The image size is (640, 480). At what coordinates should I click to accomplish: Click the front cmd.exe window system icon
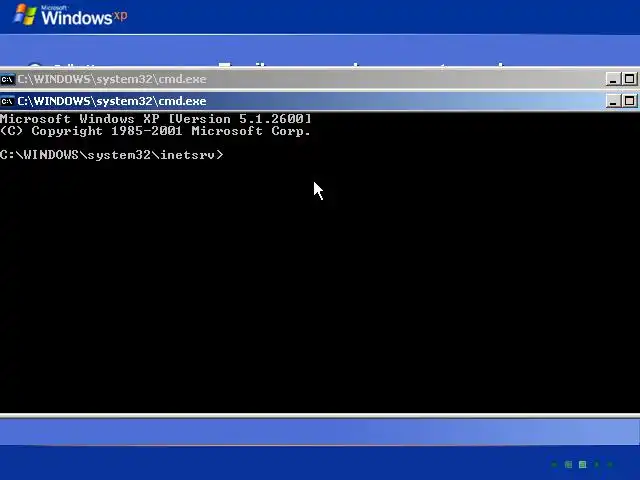click(x=7, y=101)
